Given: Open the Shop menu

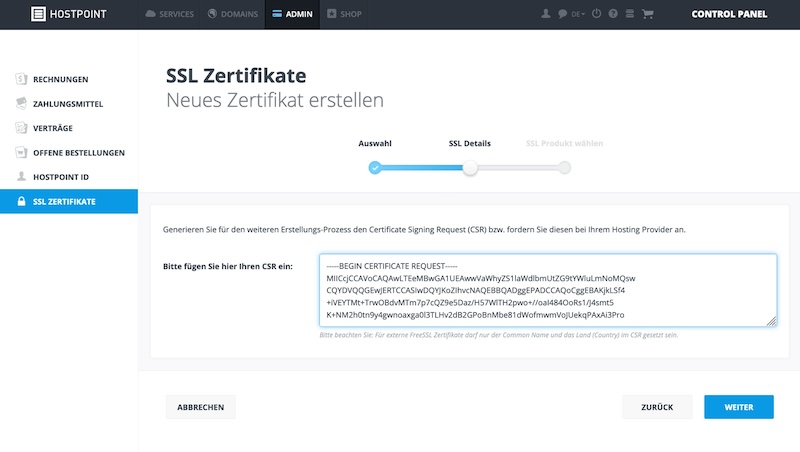Looking at the screenshot, I should (344, 14).
